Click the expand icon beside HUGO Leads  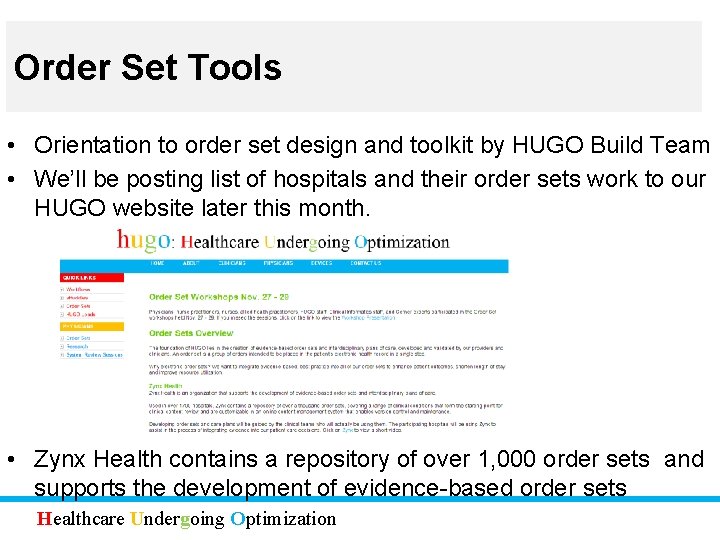point(62,315)
